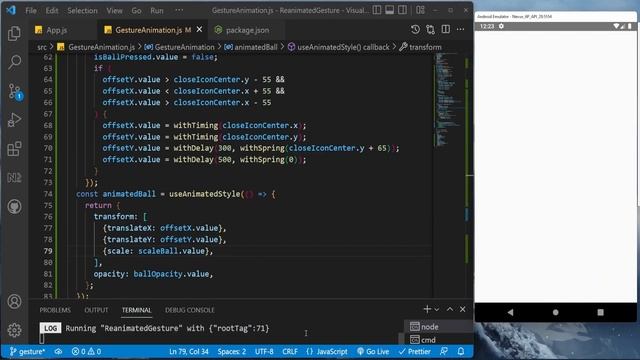This screenshot has height=360, width=640.
Task: Customize layout icon in the title bar
Action: pyautogui.click(x=420, y=10)
